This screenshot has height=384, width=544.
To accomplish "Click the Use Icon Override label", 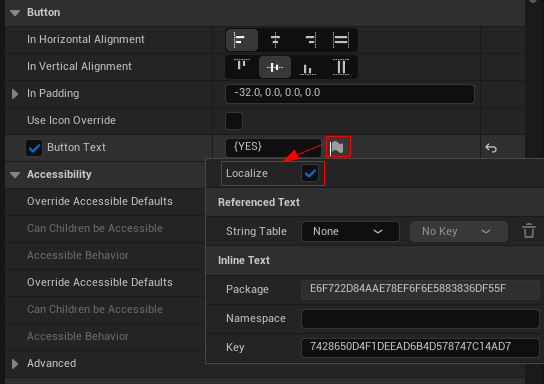I will (71, 120).
